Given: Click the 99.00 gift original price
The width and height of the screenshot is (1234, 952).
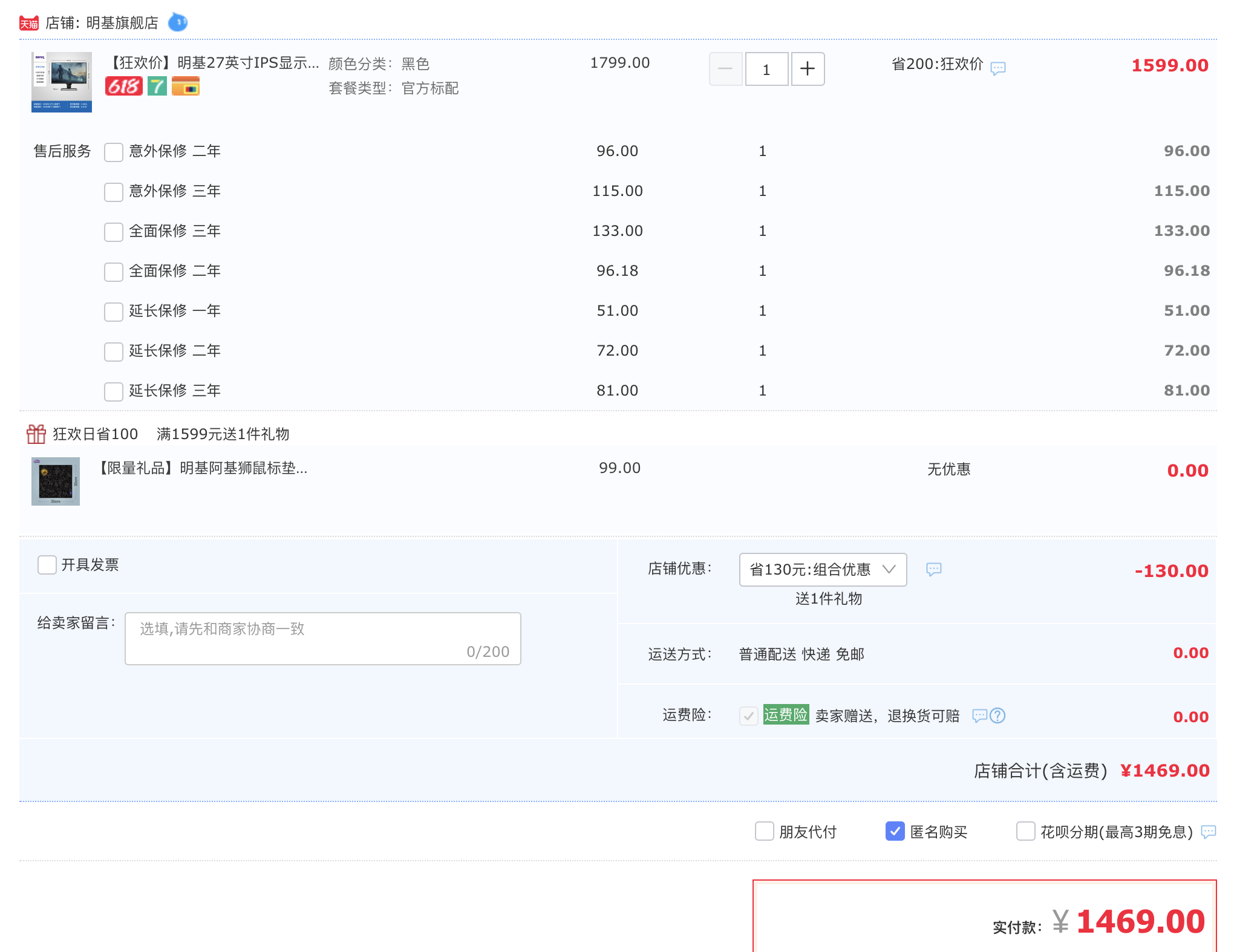Looking at the screenshot, I should point(620,468).
